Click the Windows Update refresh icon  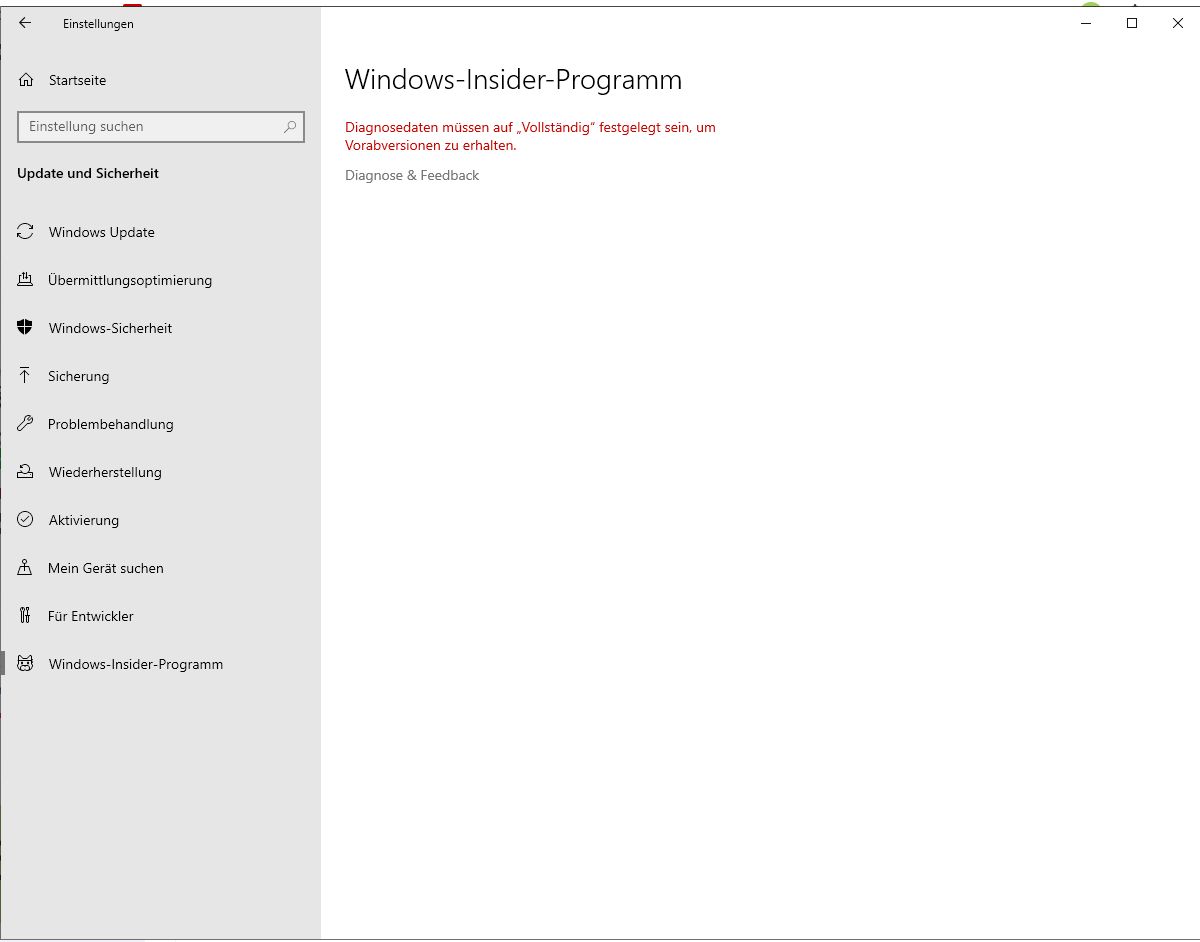pos(26,232)
